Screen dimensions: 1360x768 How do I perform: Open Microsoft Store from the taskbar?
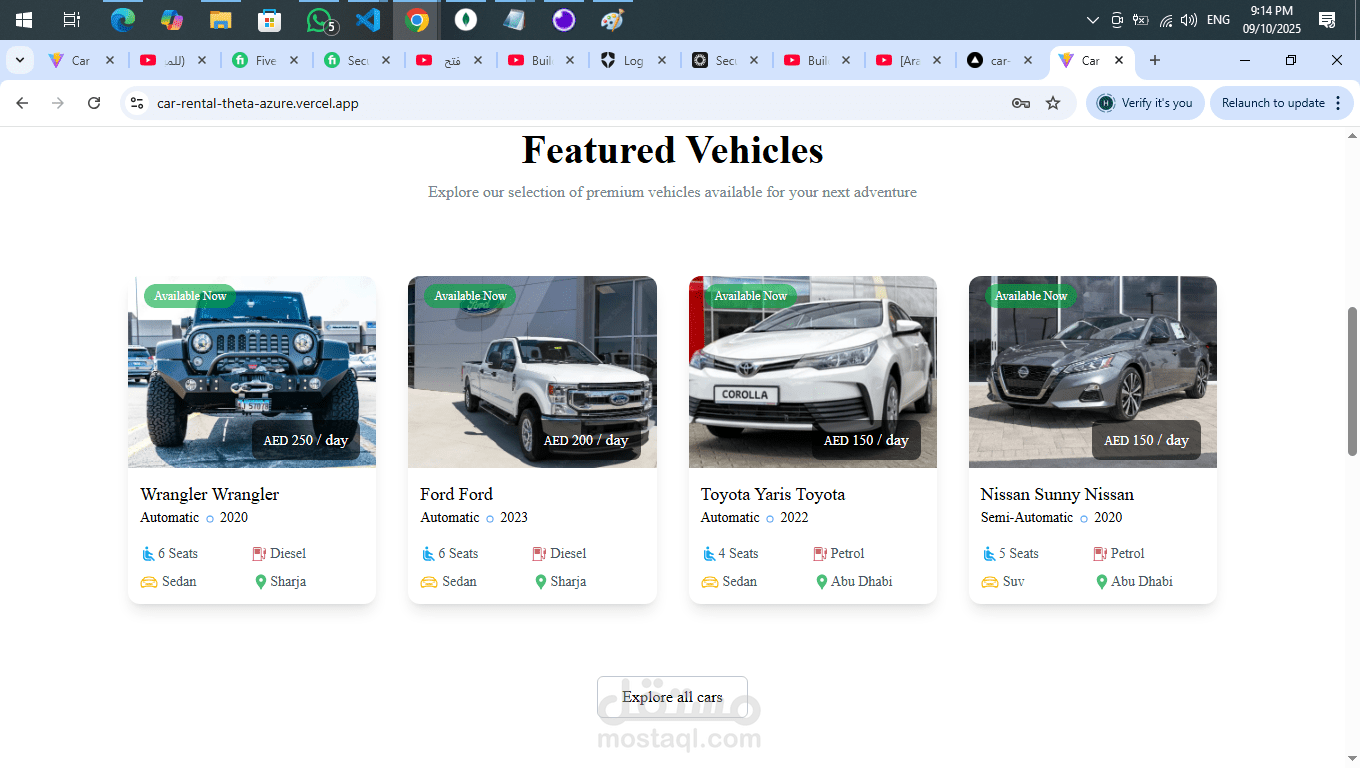tap(269, 20)
